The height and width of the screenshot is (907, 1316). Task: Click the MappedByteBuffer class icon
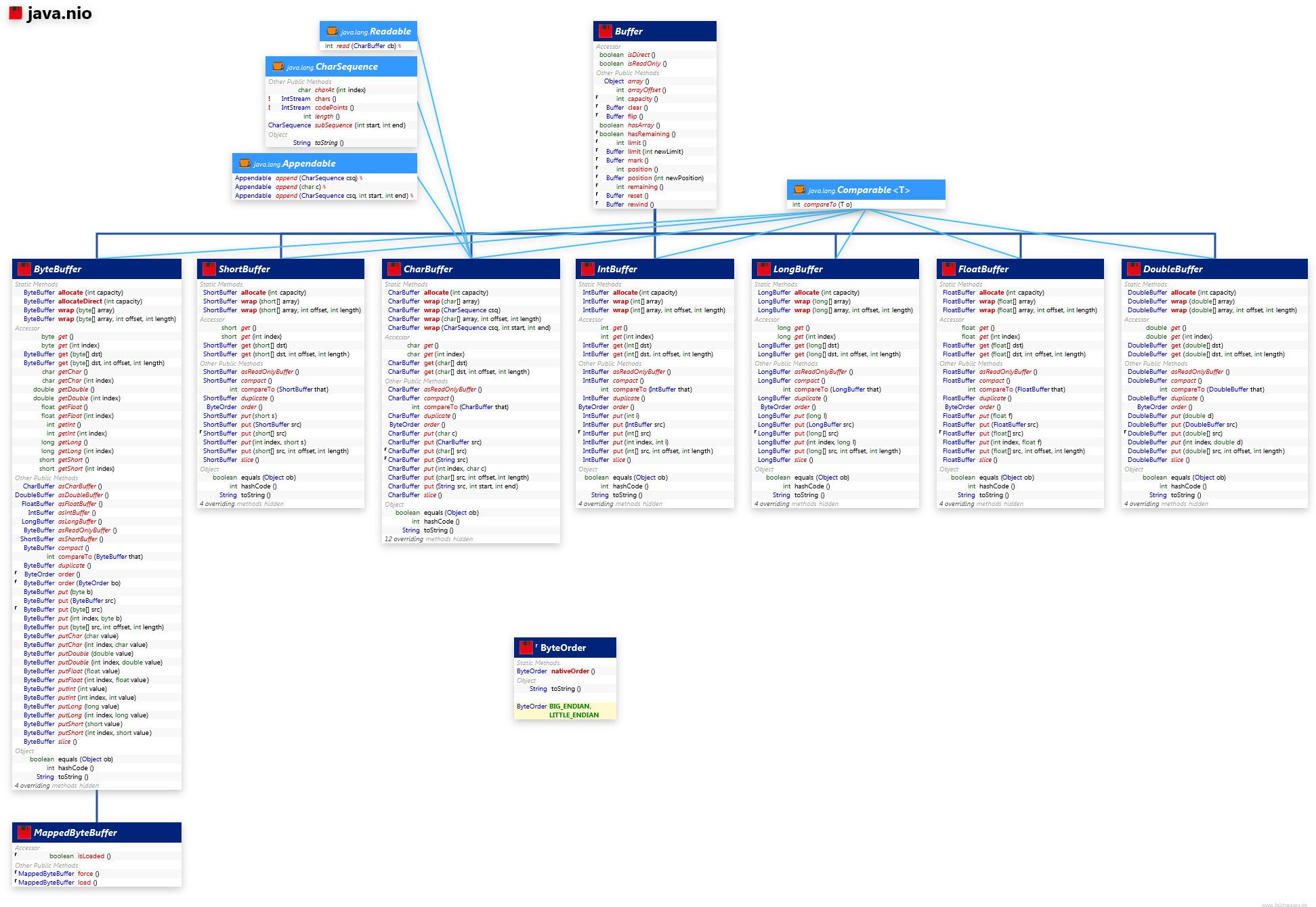[x=24, y=832]
